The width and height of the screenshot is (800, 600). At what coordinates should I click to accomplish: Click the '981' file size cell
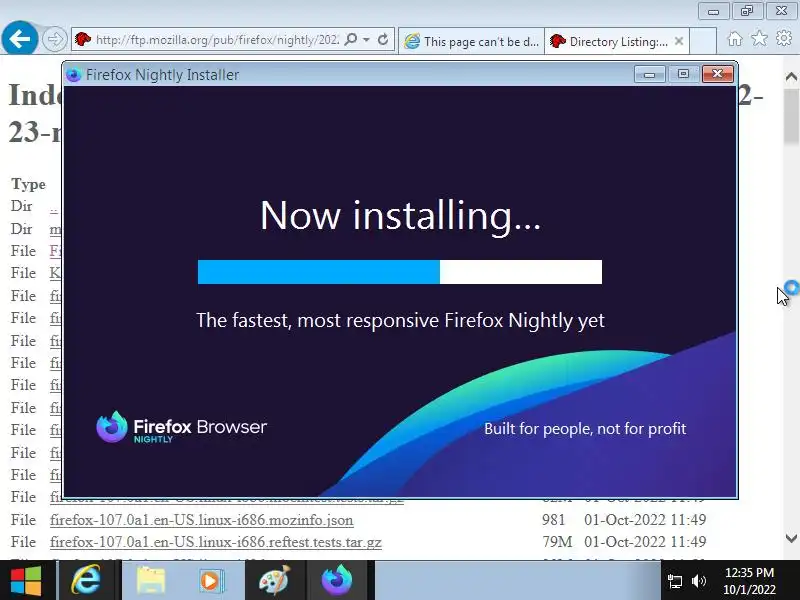[554, 520]
